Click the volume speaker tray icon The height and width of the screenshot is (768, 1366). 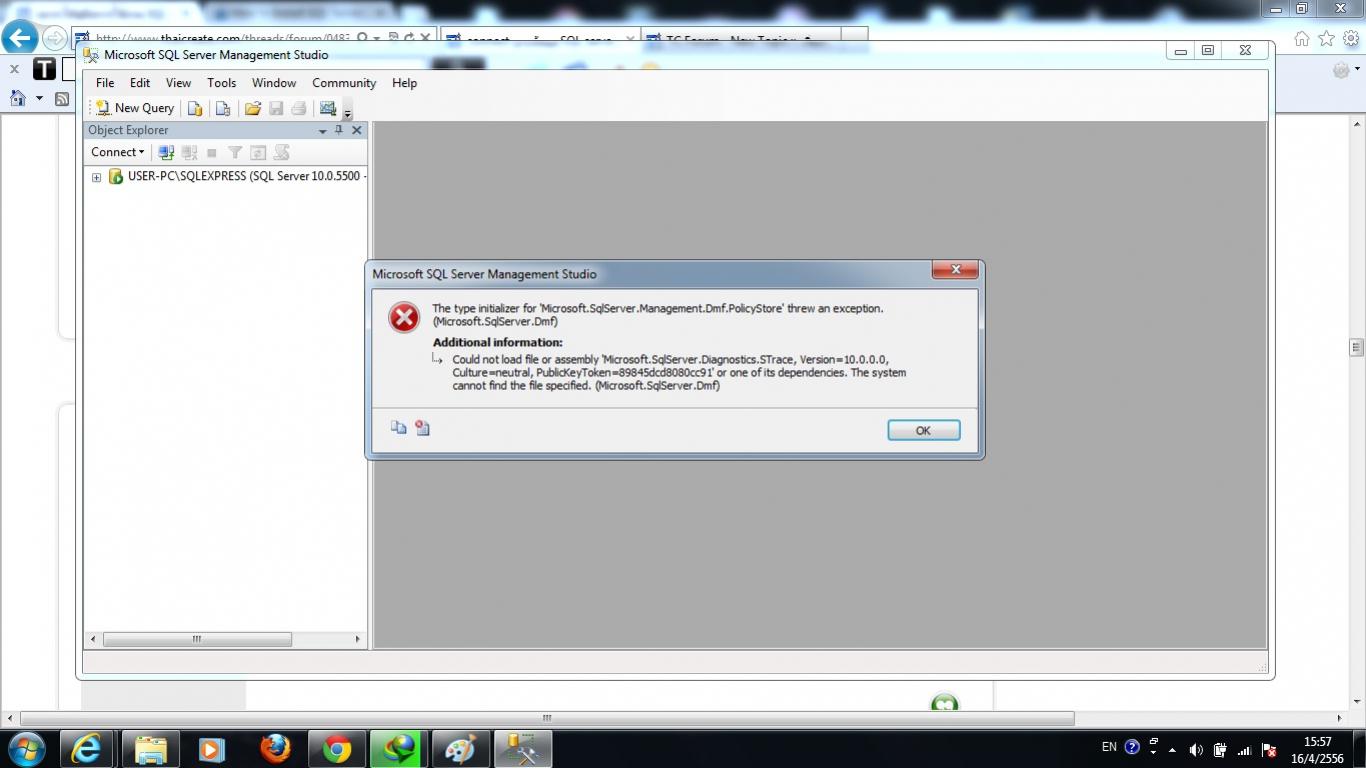click(x=1196, y=749)
